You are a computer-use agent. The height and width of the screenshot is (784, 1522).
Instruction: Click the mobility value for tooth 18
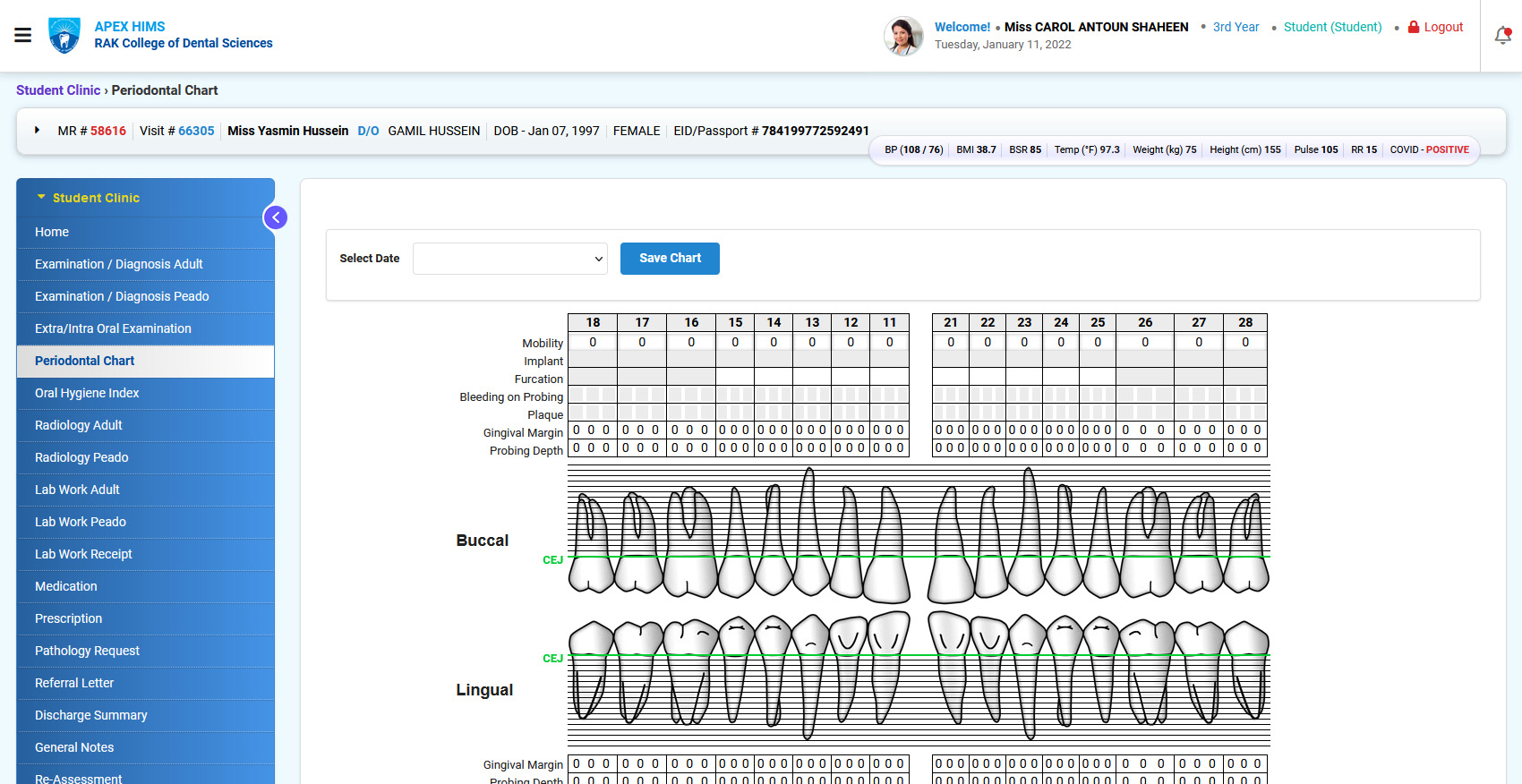point(593,342)
